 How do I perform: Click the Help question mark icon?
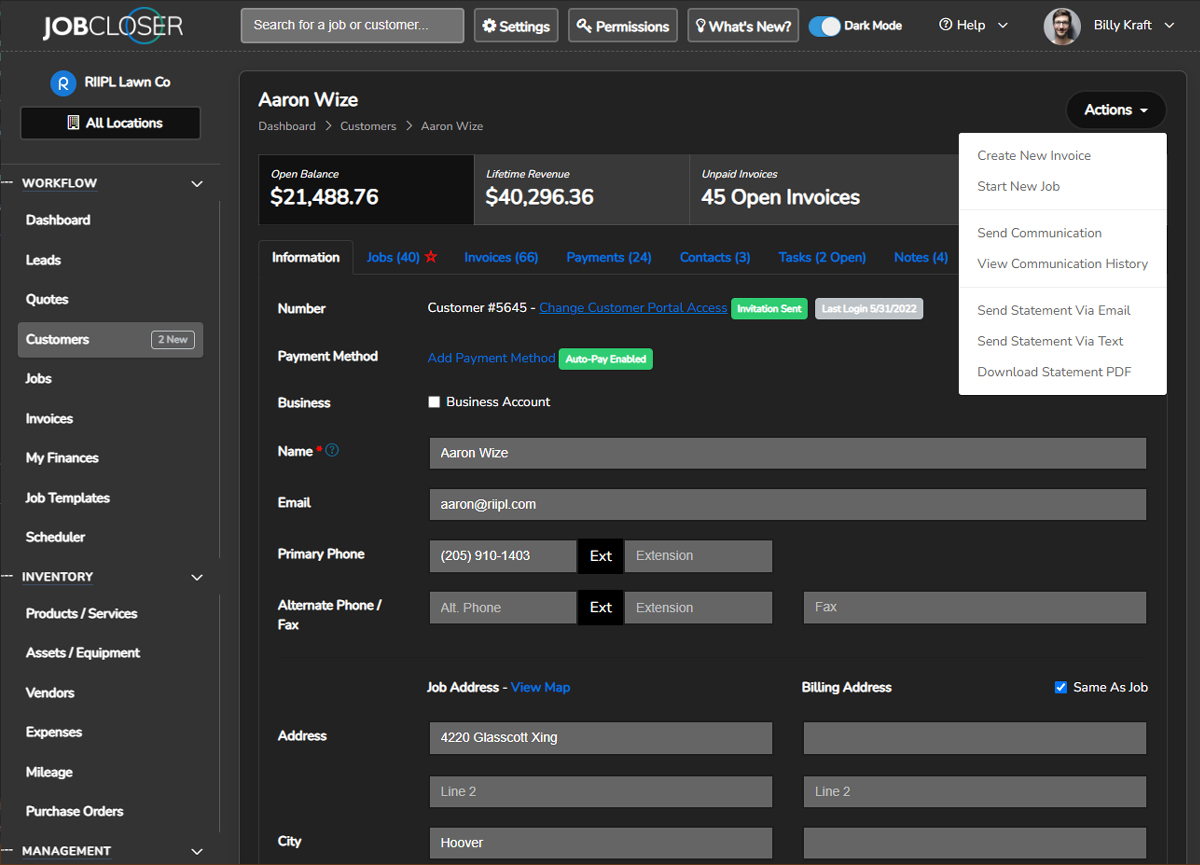click(945, 24)
